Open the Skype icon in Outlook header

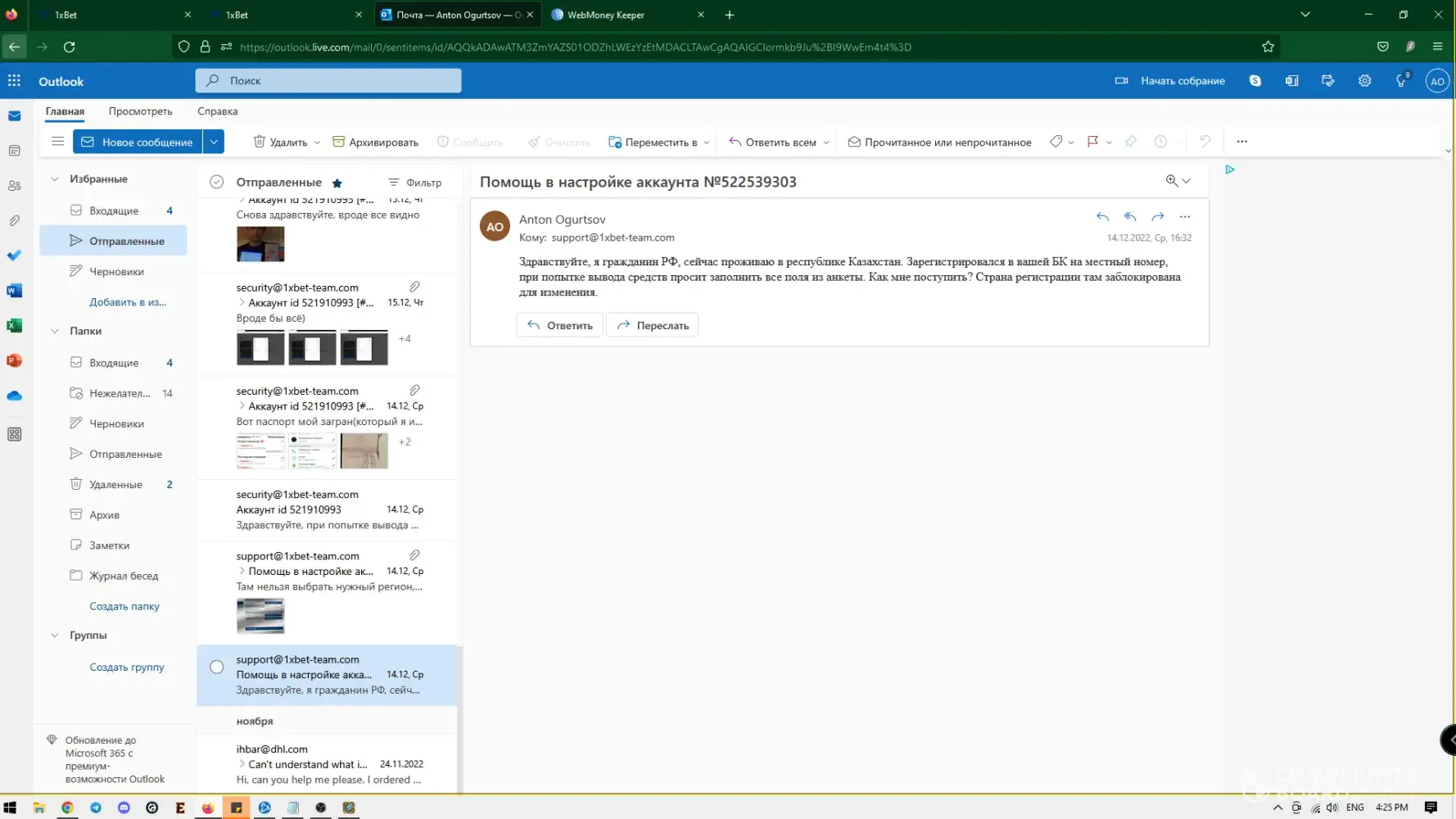click(x=1255, y=81)
